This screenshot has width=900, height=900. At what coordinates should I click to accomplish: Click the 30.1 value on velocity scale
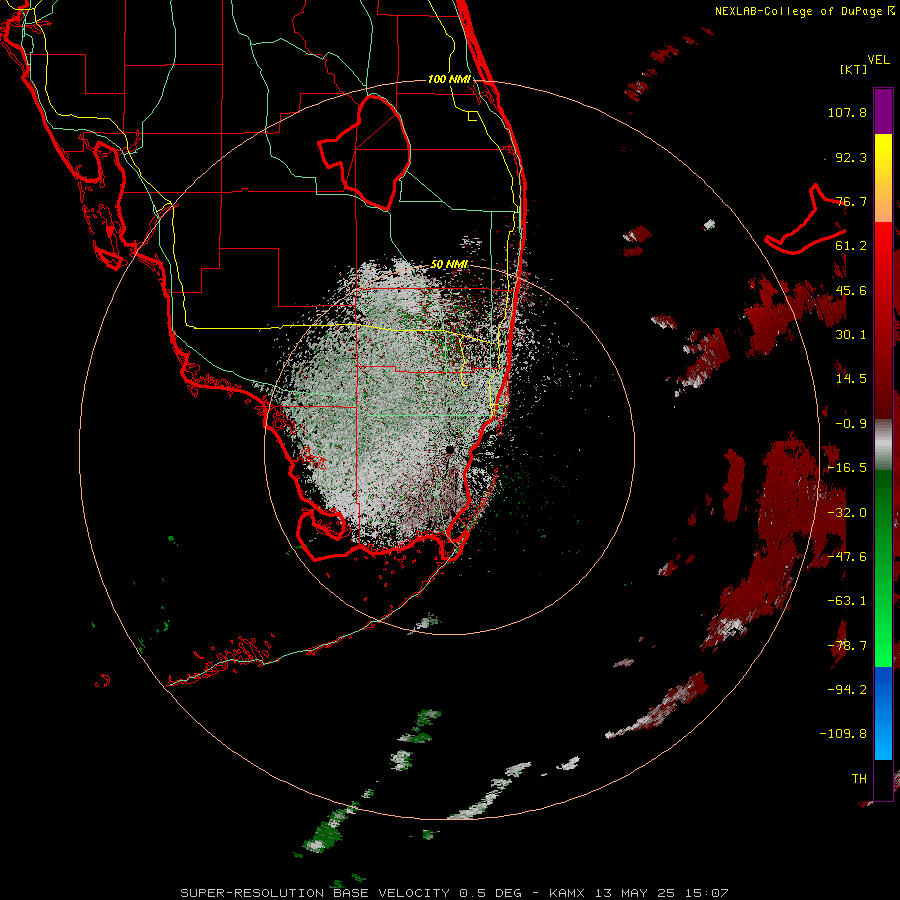point(851,335)
